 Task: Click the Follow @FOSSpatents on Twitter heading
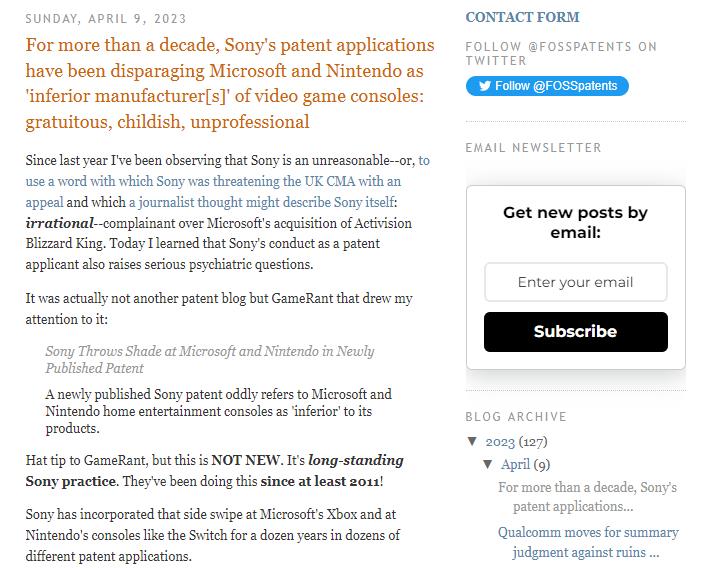(561, 53)
